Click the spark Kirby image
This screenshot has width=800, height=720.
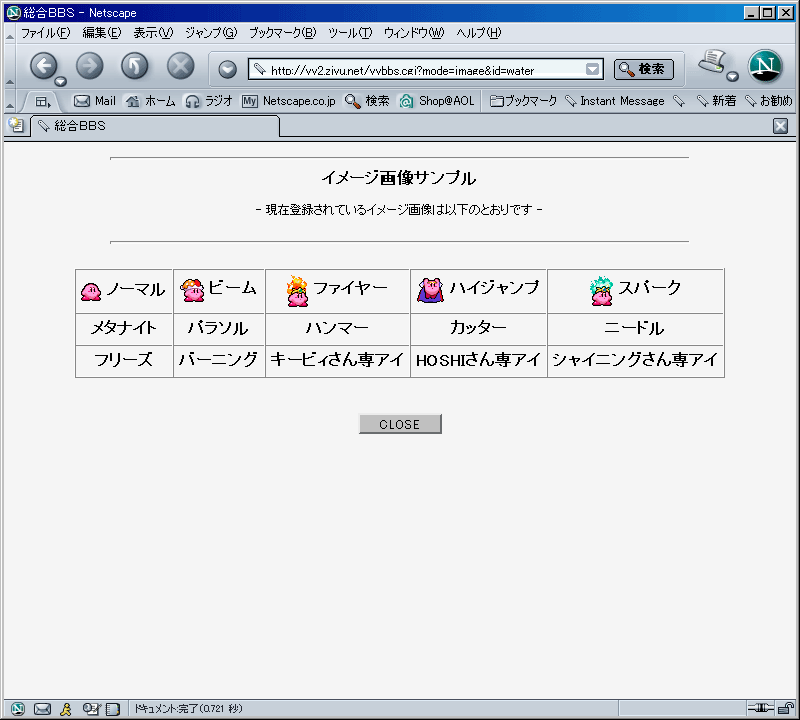click(x=602, y=291)
